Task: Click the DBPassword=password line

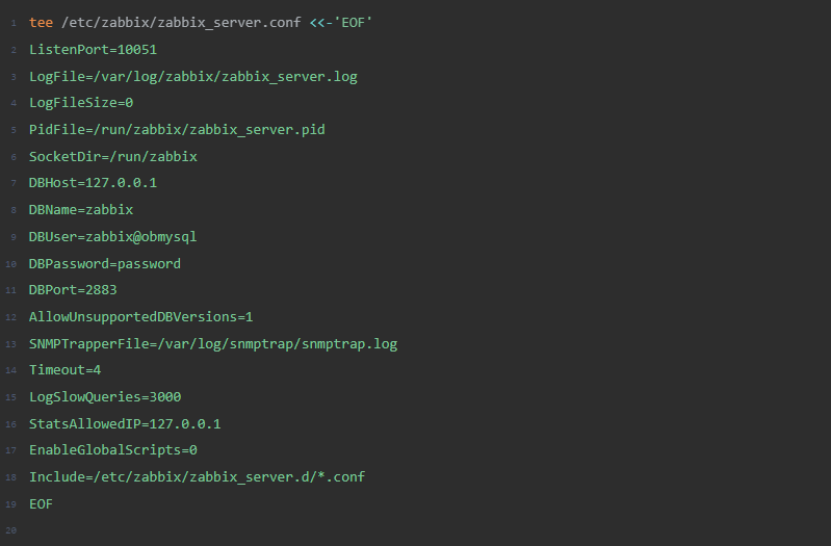Action: (104, 264)
